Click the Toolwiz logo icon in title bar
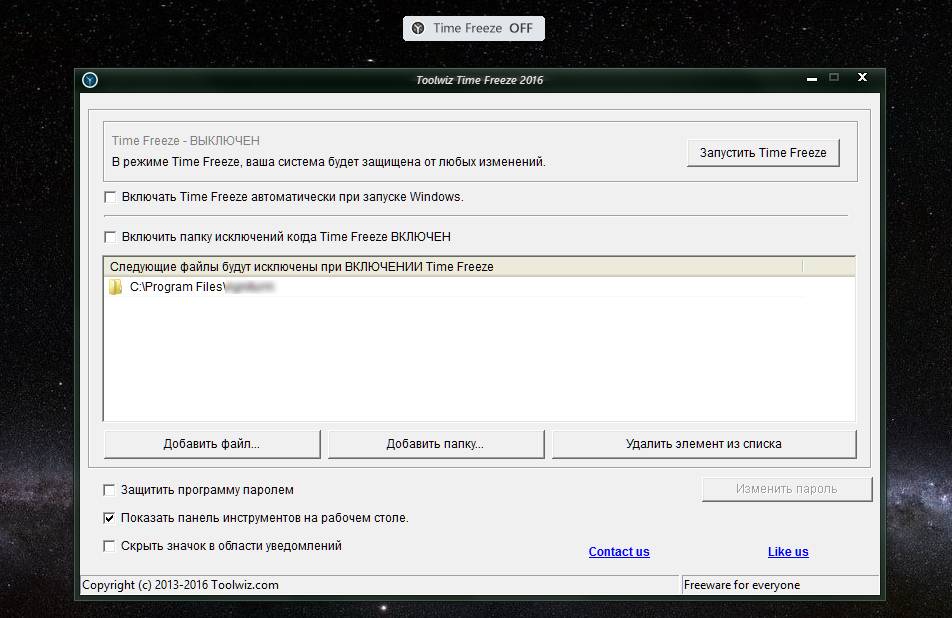Image resolution: width=952 pixels, height=618 pixels. pyautogui.click(x=90, y=80)
